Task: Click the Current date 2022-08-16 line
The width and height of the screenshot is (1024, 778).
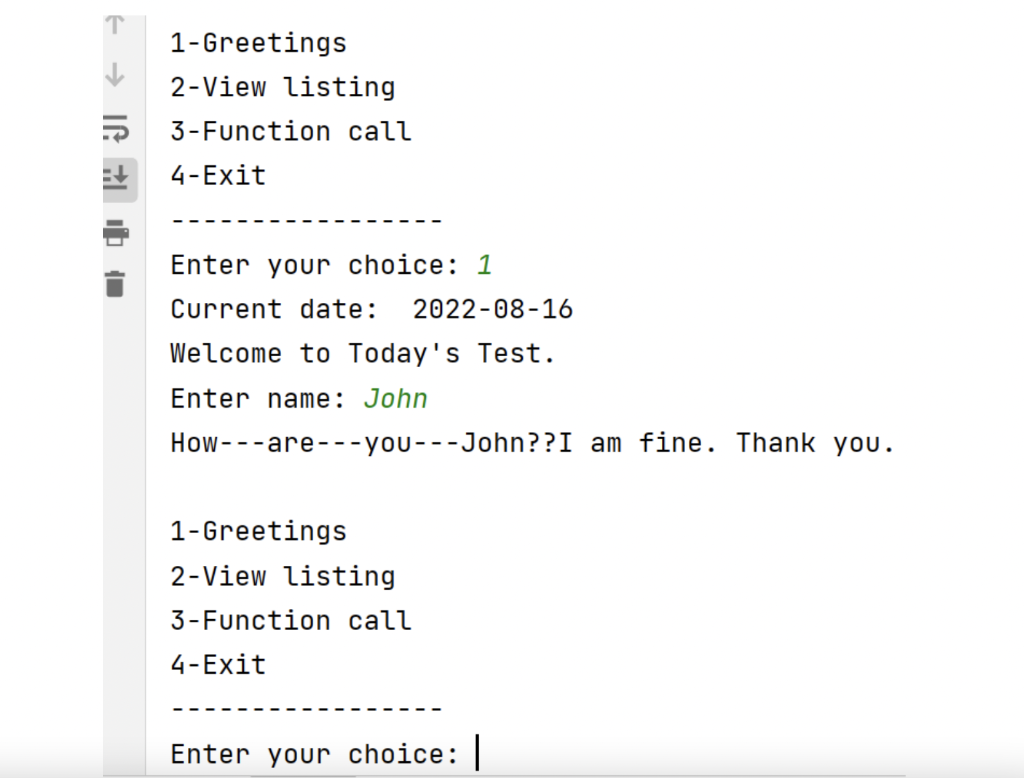Action: click(371, 309)
